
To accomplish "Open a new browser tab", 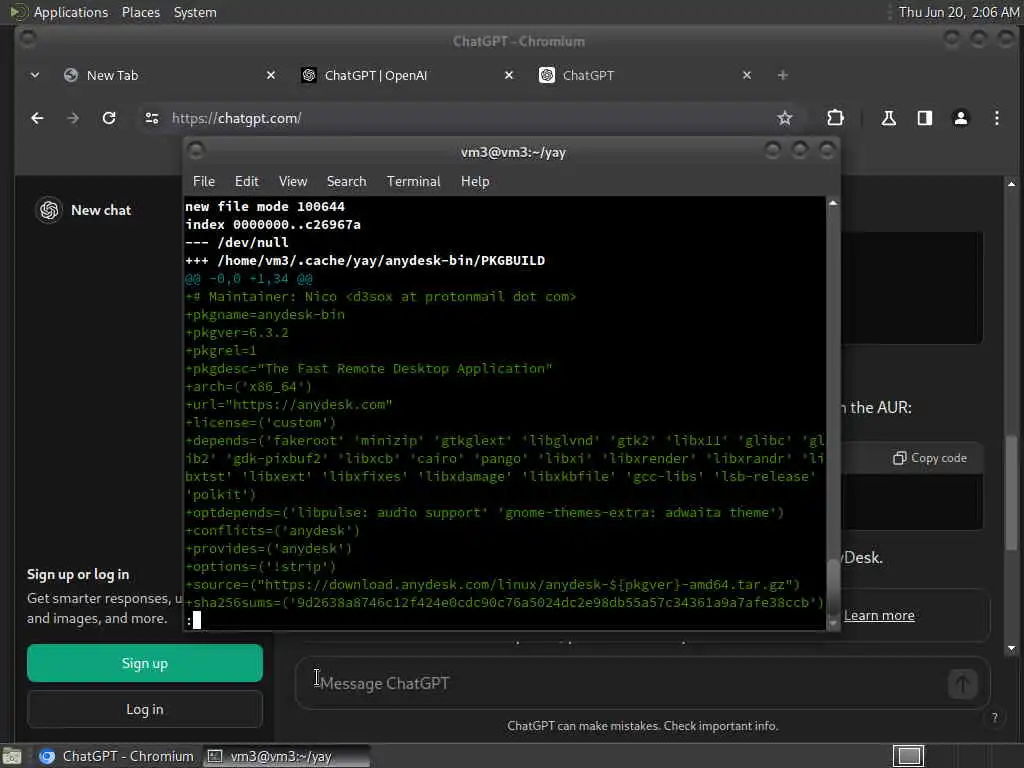I will [782, 76].
